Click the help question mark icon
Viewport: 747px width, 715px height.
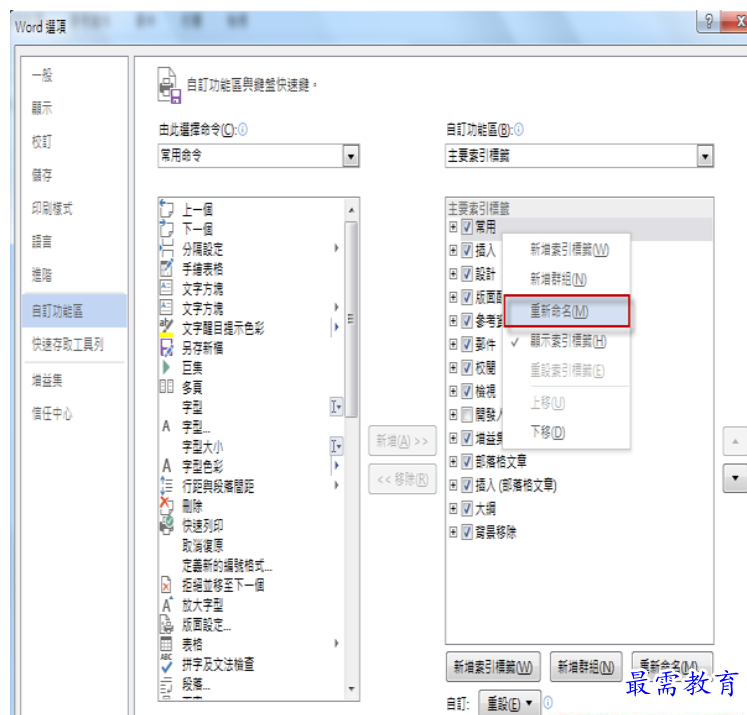tap(709, 21)
